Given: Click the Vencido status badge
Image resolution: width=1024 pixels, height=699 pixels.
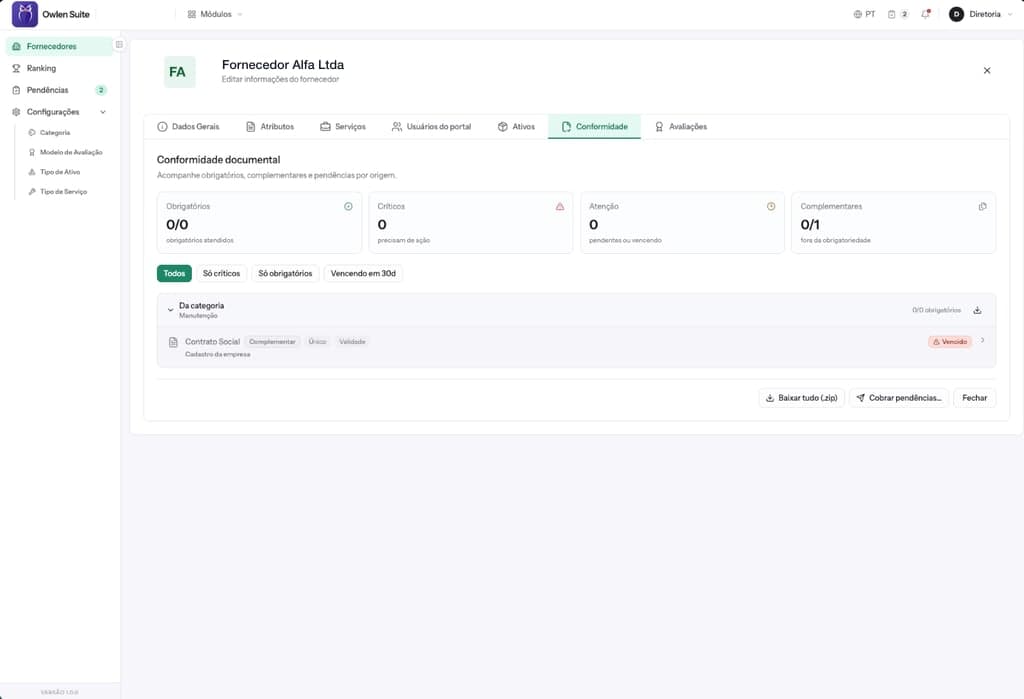Looking at the screenshot, I should (950, 342).
